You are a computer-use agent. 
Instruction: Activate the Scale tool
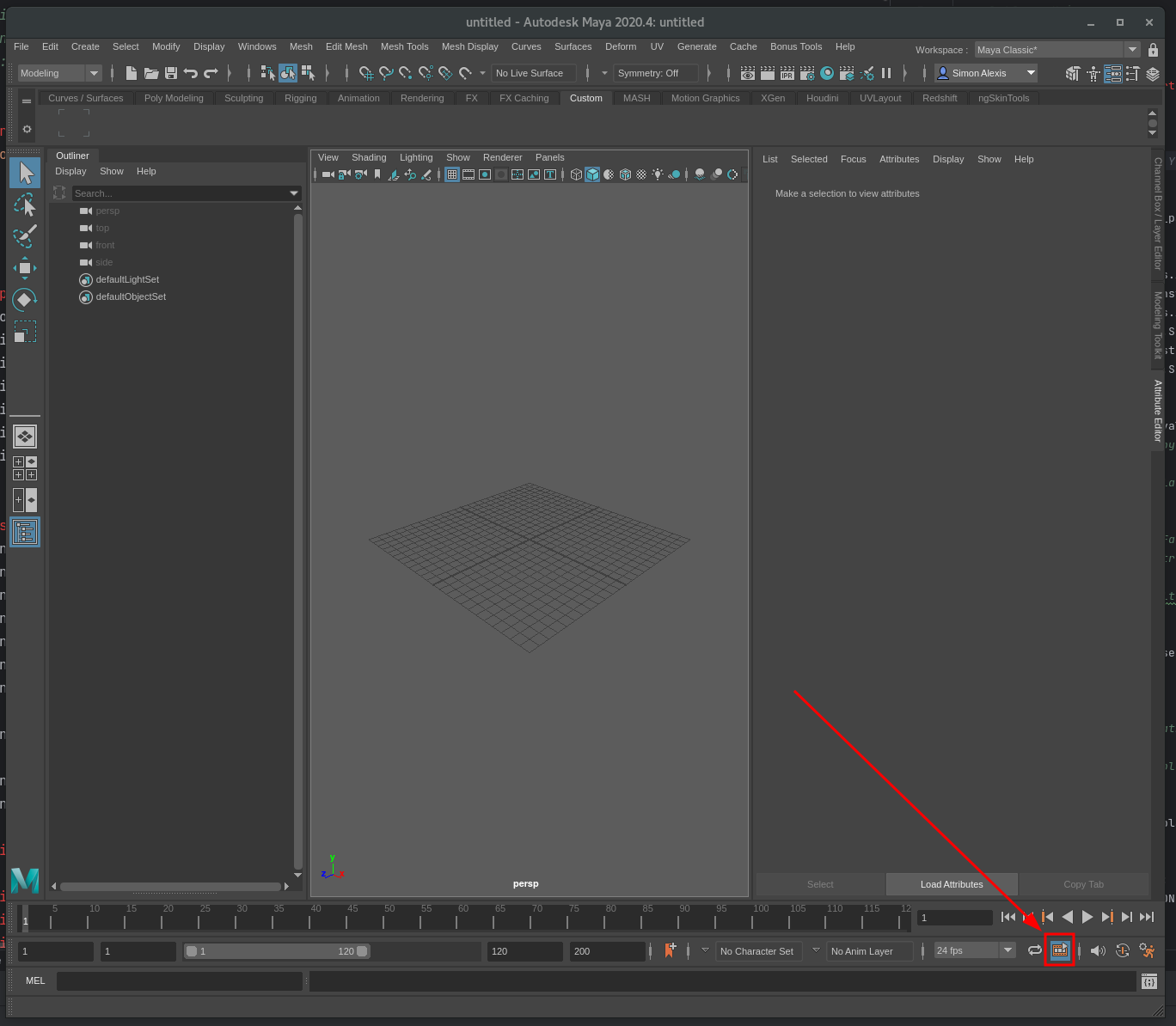point(25,331)
